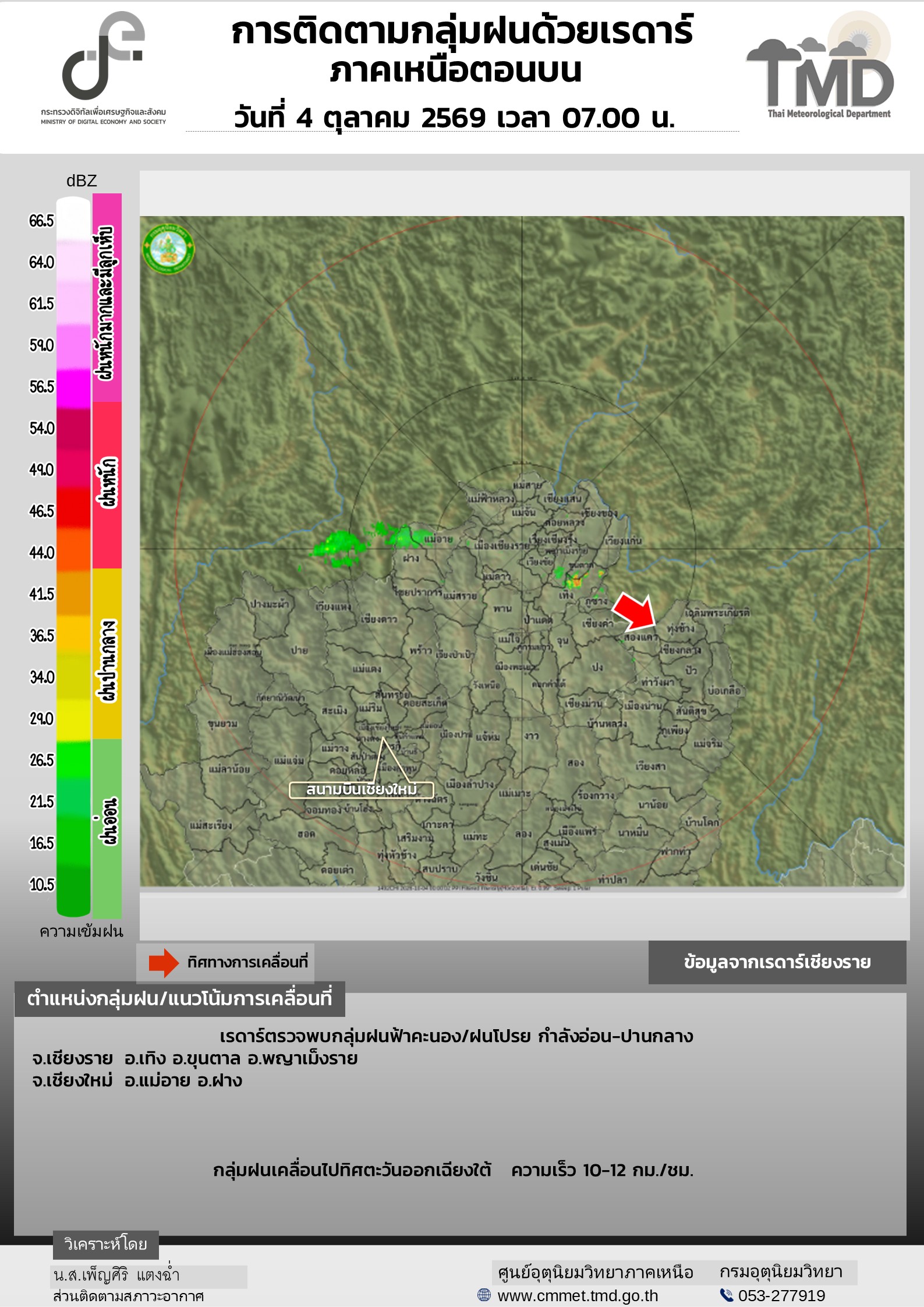Open the www.cmmet.tmd.go.th link
The height and width of the screenshot is (1307, 924).
pos(578,1295)
